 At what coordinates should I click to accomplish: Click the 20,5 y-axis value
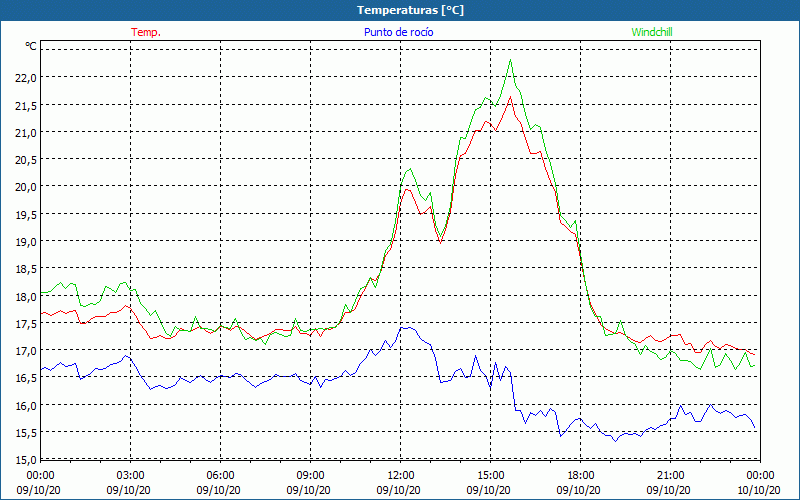coord(26,160)
